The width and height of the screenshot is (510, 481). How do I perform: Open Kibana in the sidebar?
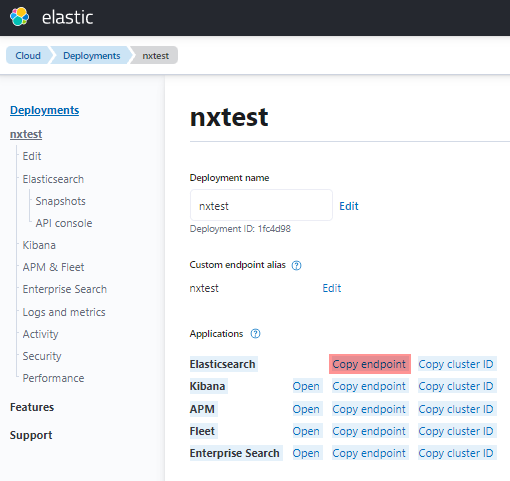tap(39, 245)
